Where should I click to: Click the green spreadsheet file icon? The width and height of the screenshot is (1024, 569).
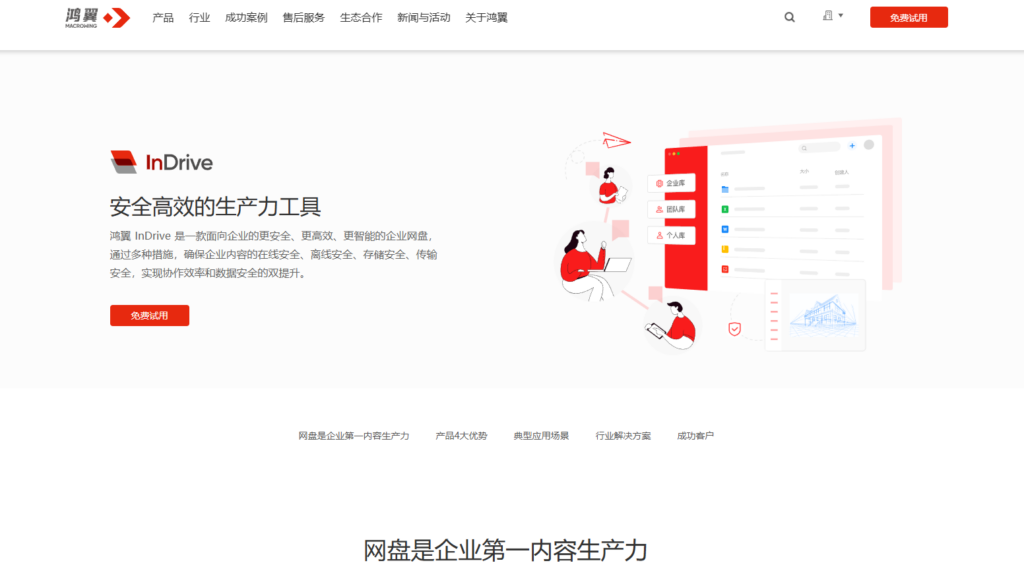point(725,209)
